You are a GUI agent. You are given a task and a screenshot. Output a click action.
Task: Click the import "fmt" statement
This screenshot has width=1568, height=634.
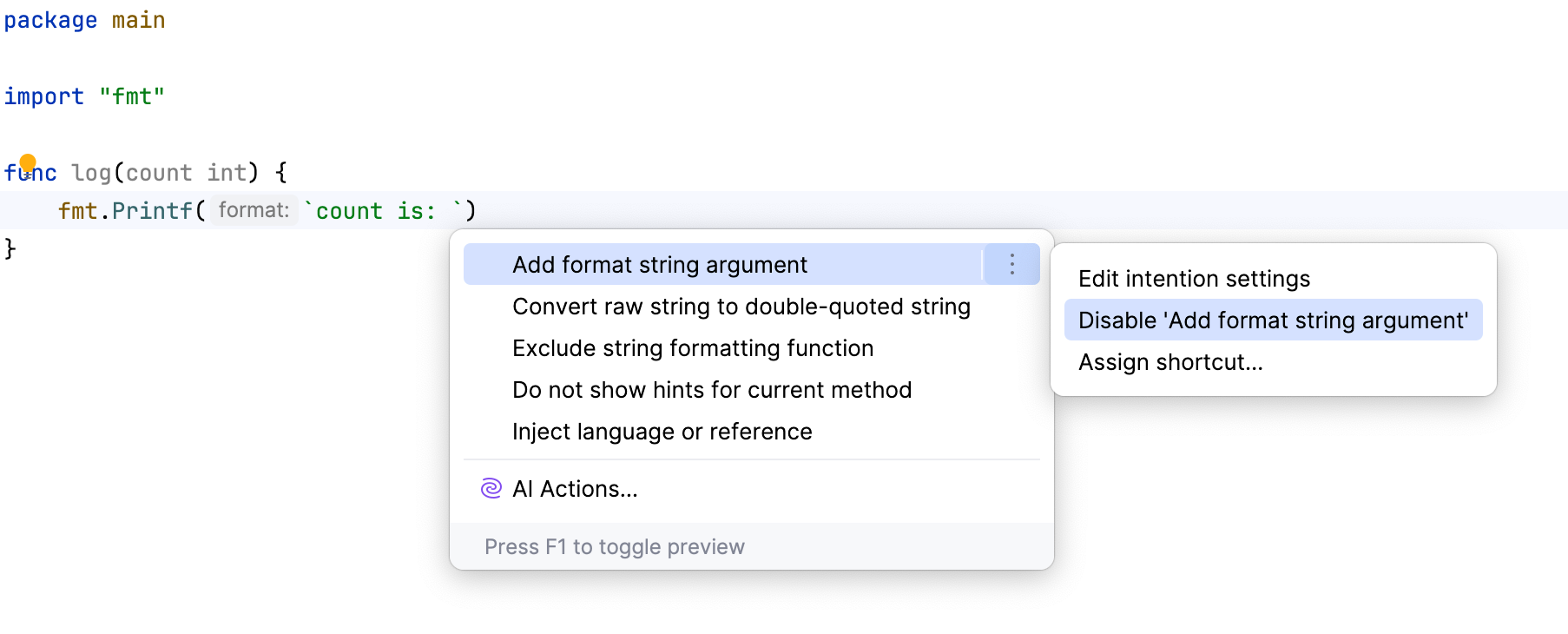(84, 96)
